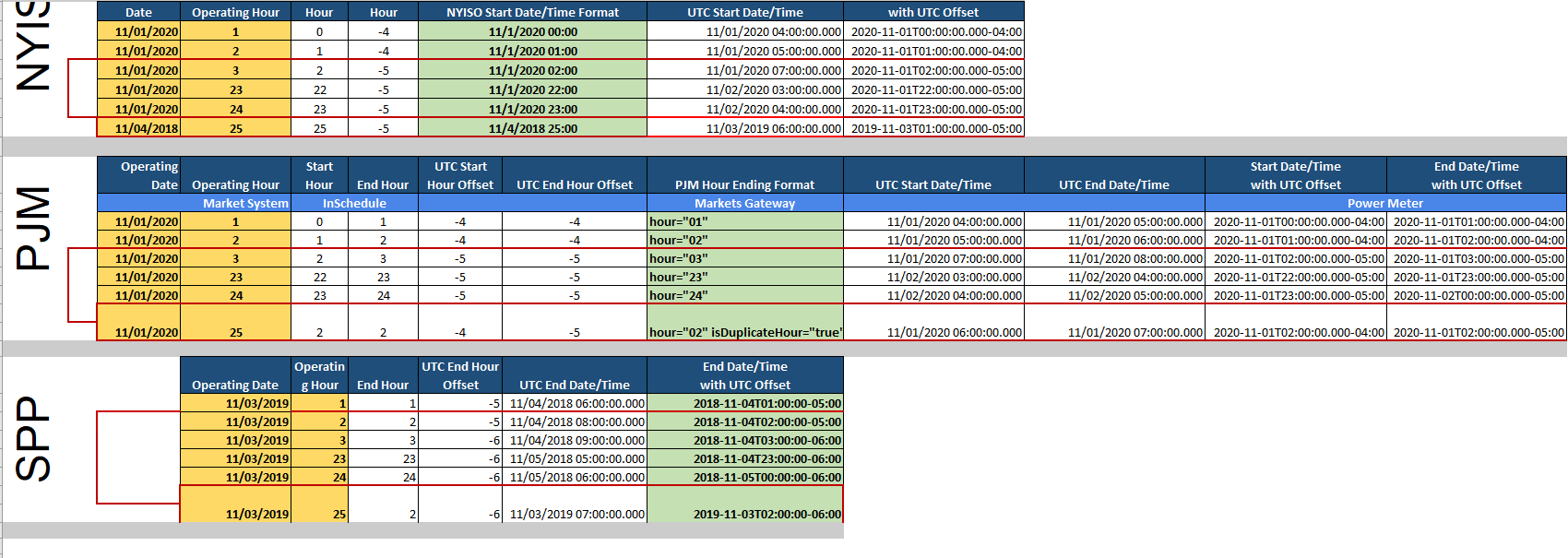Select the "UTC Start Hour Offset" header
The image size is (1568, 558).
pos(460,175)
